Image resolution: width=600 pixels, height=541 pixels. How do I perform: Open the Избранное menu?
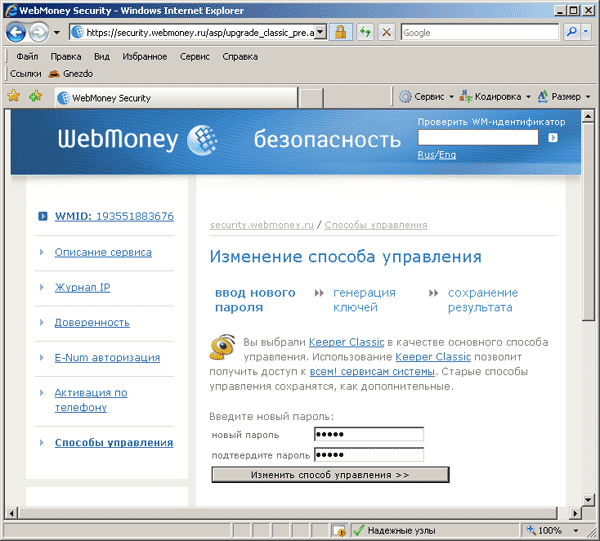(145, 57)
